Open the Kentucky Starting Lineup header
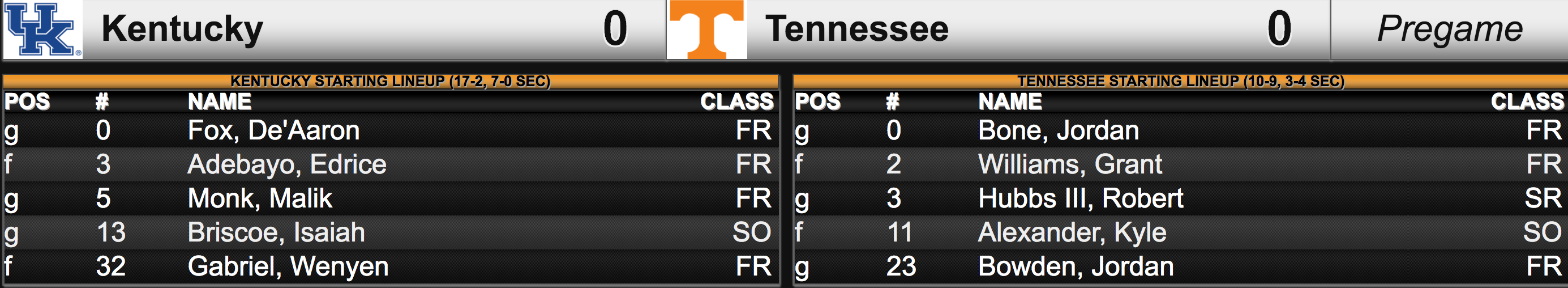The image size is (1568, 288). point(390,81)
